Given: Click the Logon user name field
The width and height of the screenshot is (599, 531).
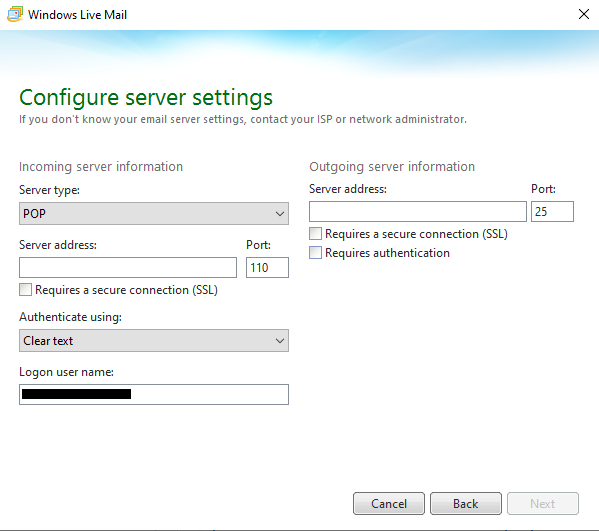Looking at the screenshot, I should [154, 394].
